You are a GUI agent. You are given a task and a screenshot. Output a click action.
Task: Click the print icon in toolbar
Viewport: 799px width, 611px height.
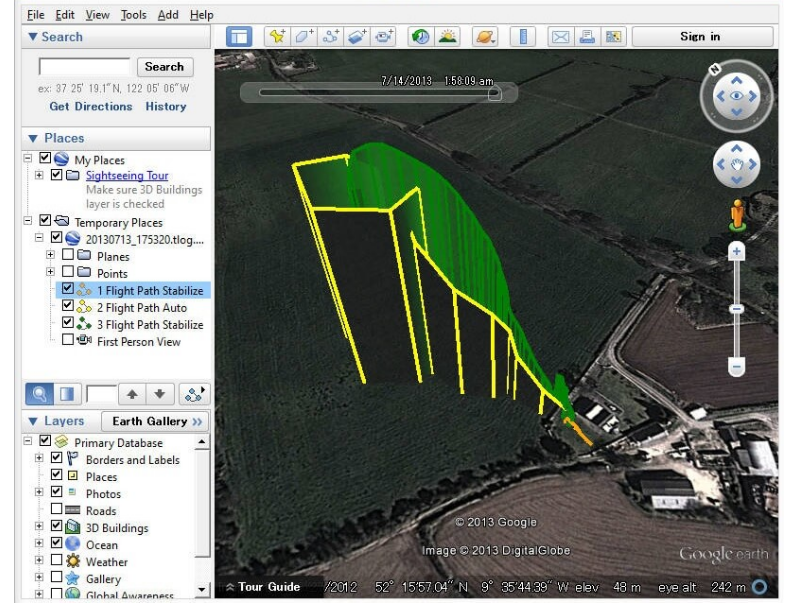pyautogui.click(x=587, y=37)
